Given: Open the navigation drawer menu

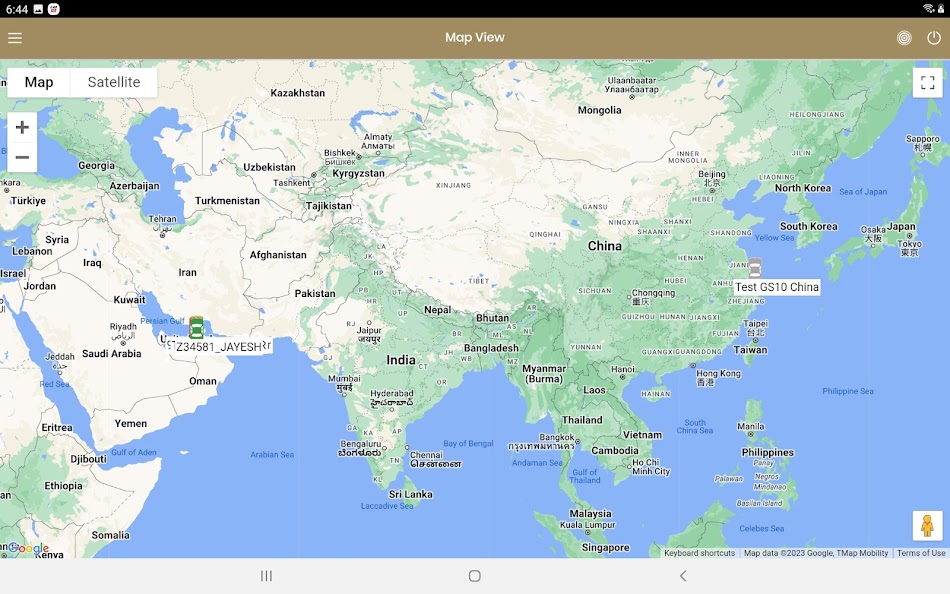Looking at the screenshot, I should [x=15, y=38].
